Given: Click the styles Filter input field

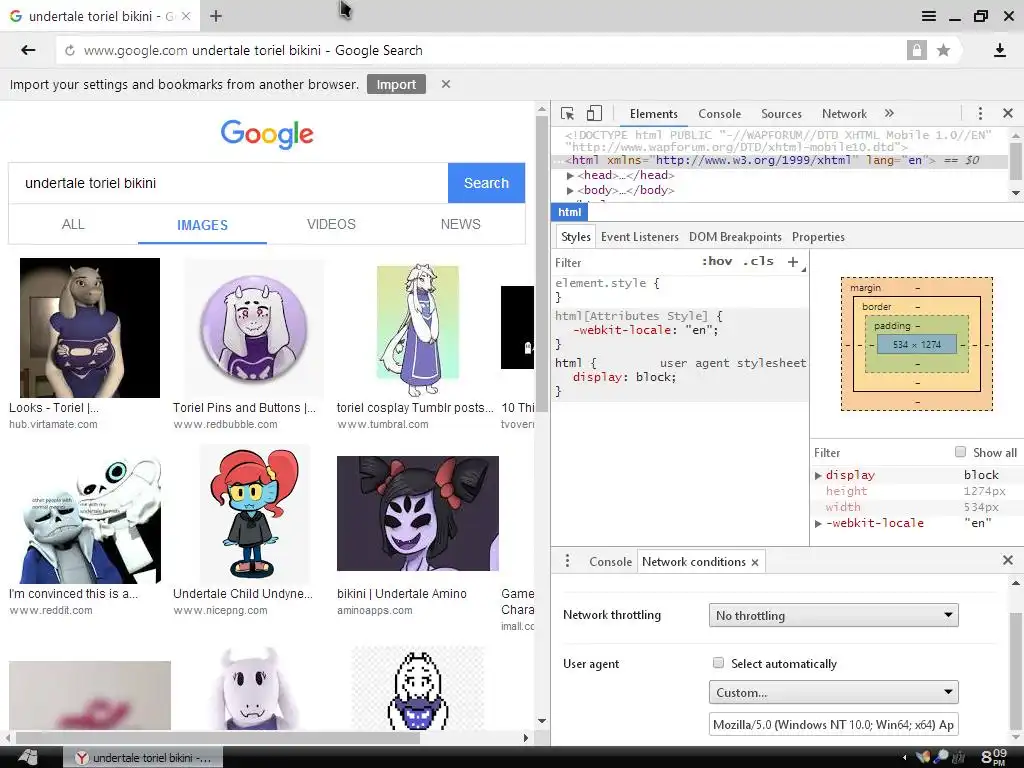Looking at the screenshot, I should click(x=624, y=262).
